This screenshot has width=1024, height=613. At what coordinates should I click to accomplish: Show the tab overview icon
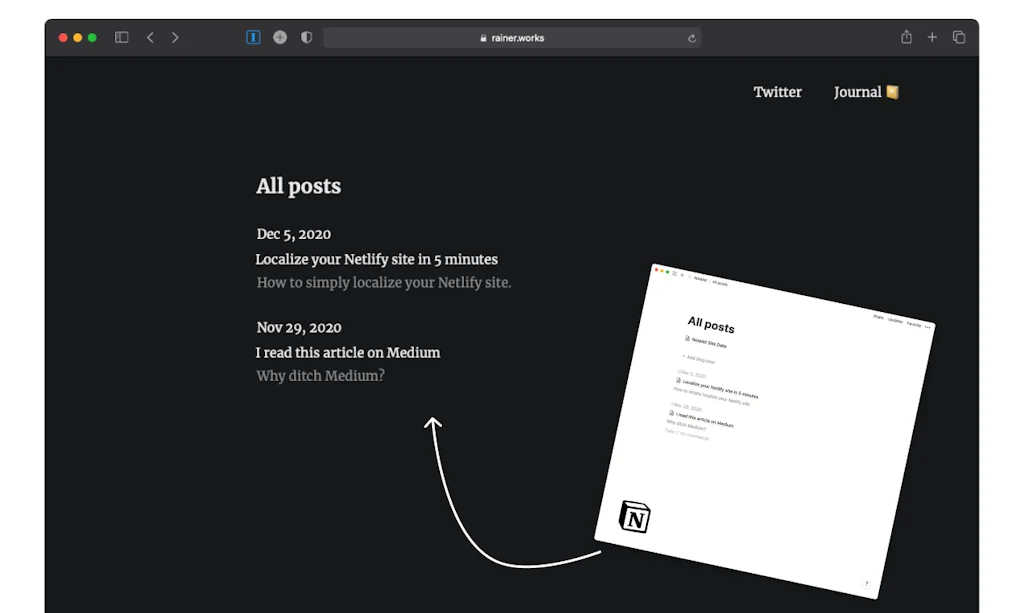click(959, 38)
